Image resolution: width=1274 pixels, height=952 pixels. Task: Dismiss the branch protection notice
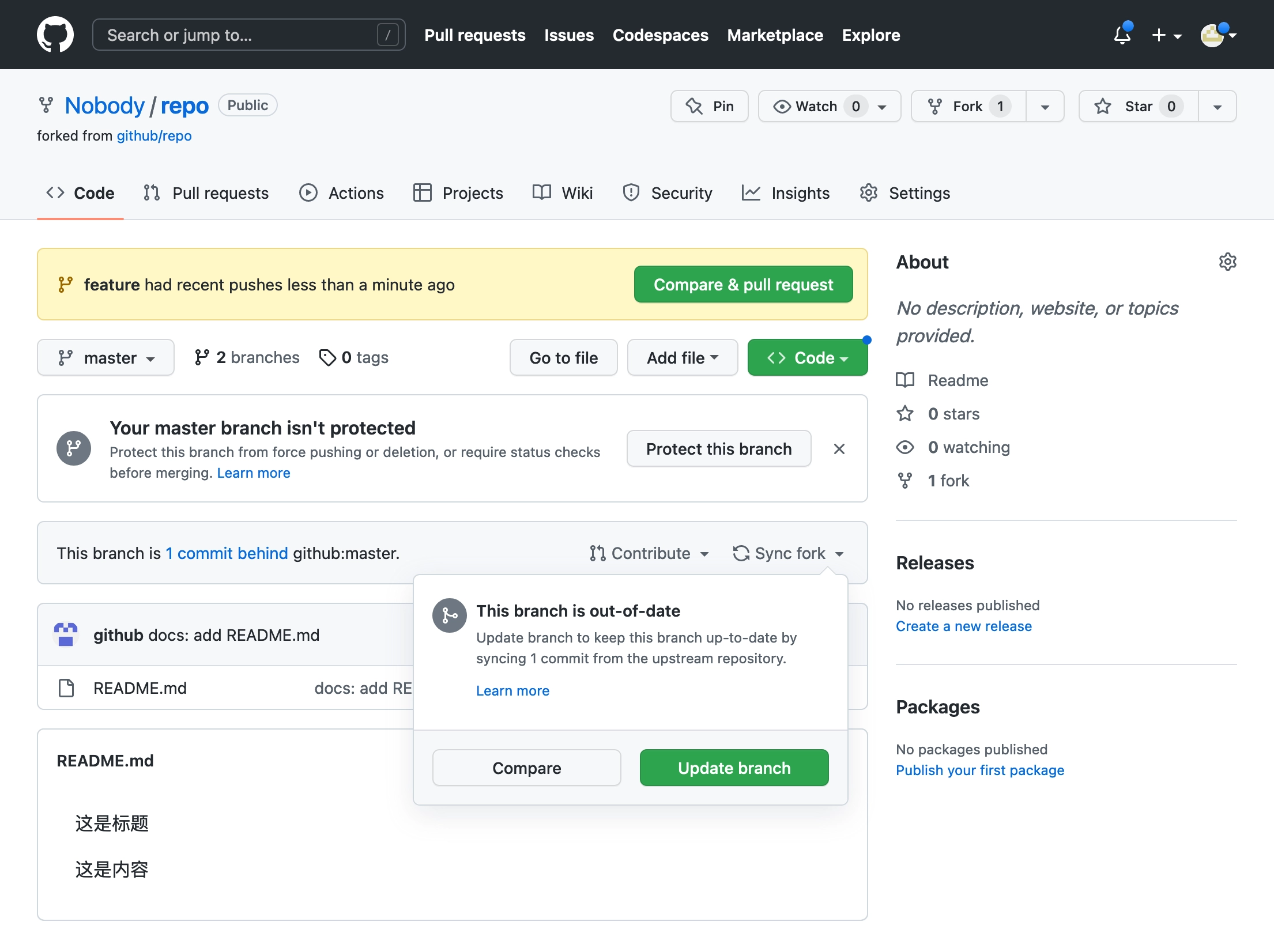click(839, 448)
